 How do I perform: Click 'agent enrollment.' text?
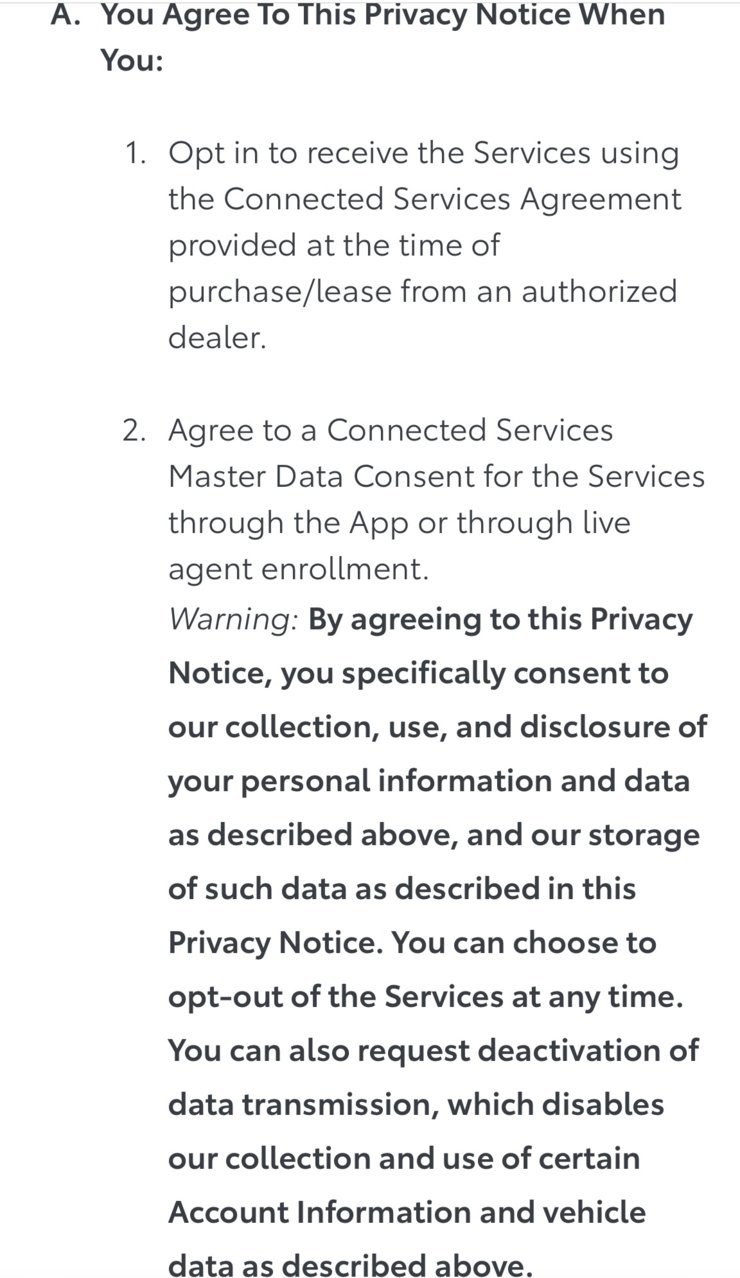coord(298,569)
